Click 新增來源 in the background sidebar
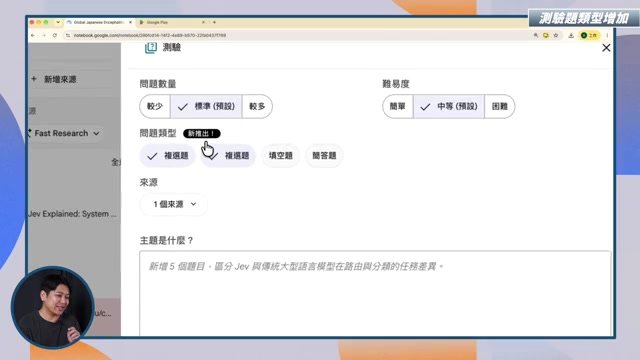This screenshot has height=360, width=640. (x=55, y=79)
